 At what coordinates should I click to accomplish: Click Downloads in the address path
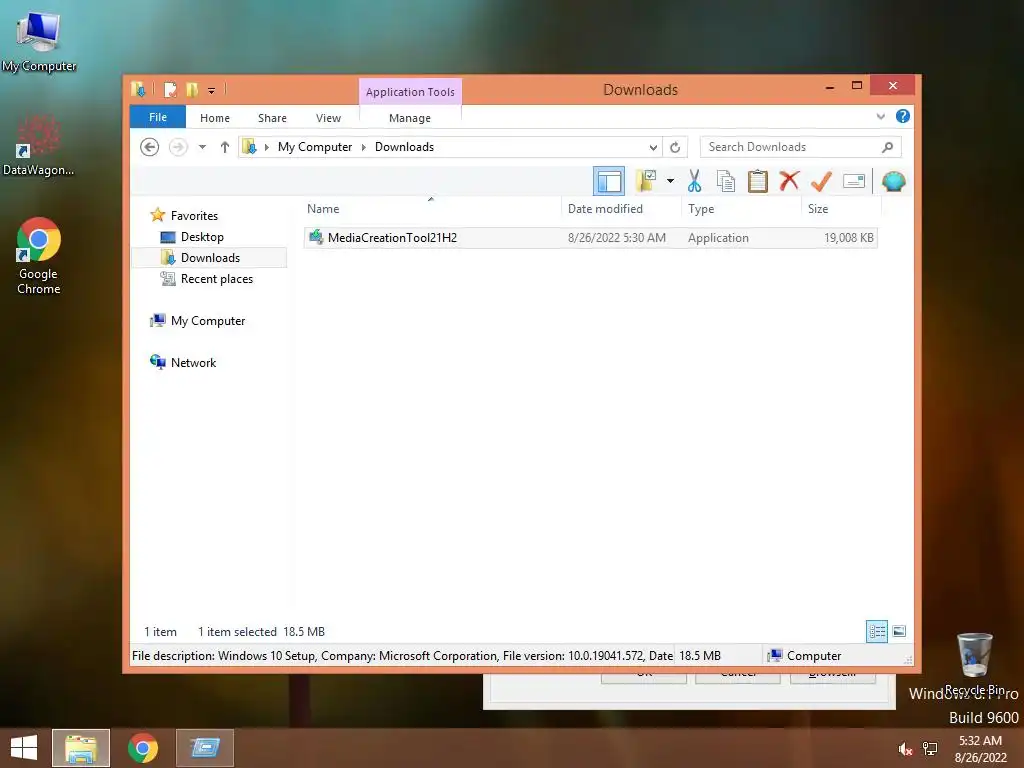click(404, 147)
